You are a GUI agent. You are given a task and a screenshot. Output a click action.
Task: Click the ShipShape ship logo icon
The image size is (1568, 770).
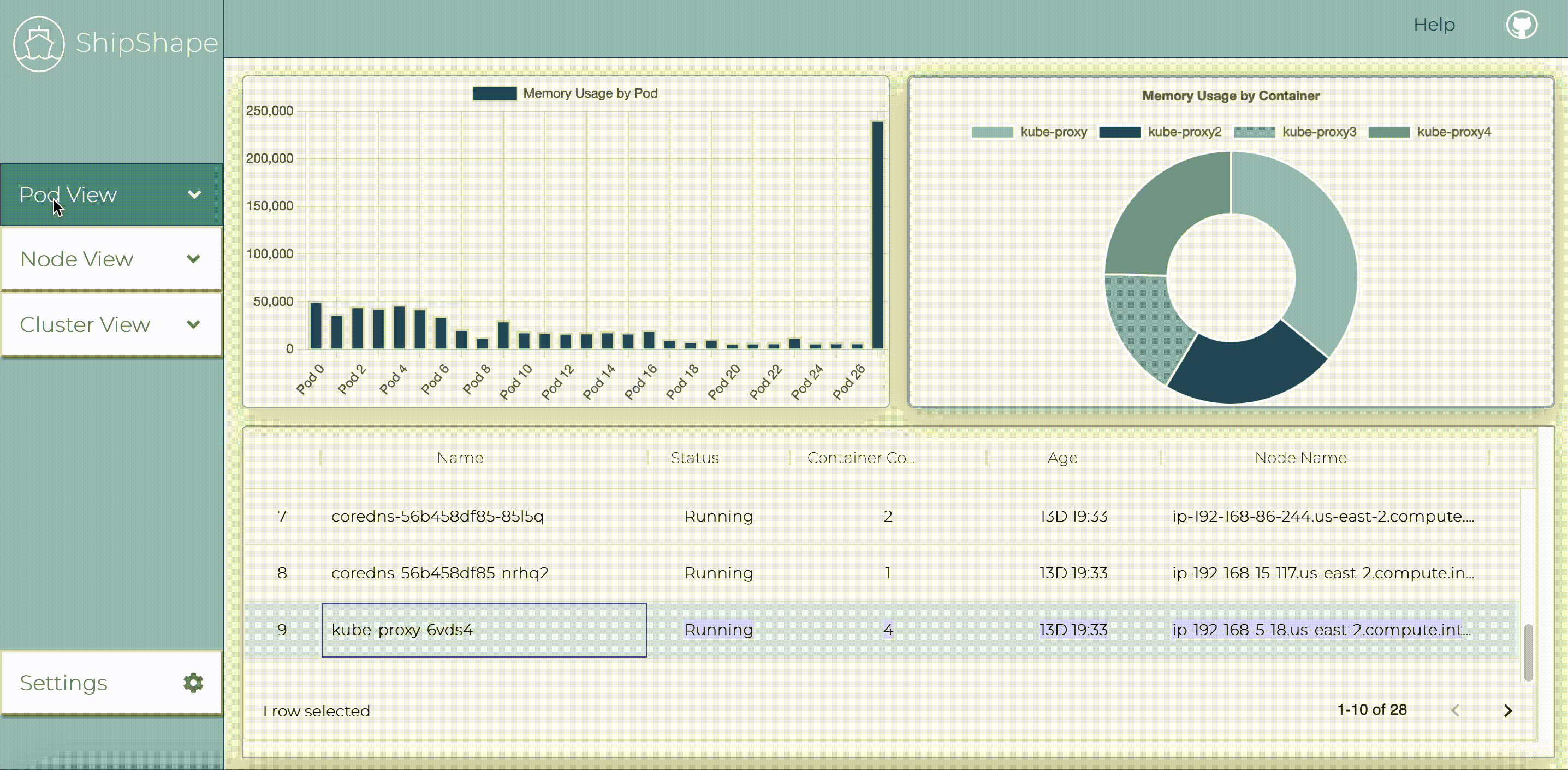coord(38,44)
